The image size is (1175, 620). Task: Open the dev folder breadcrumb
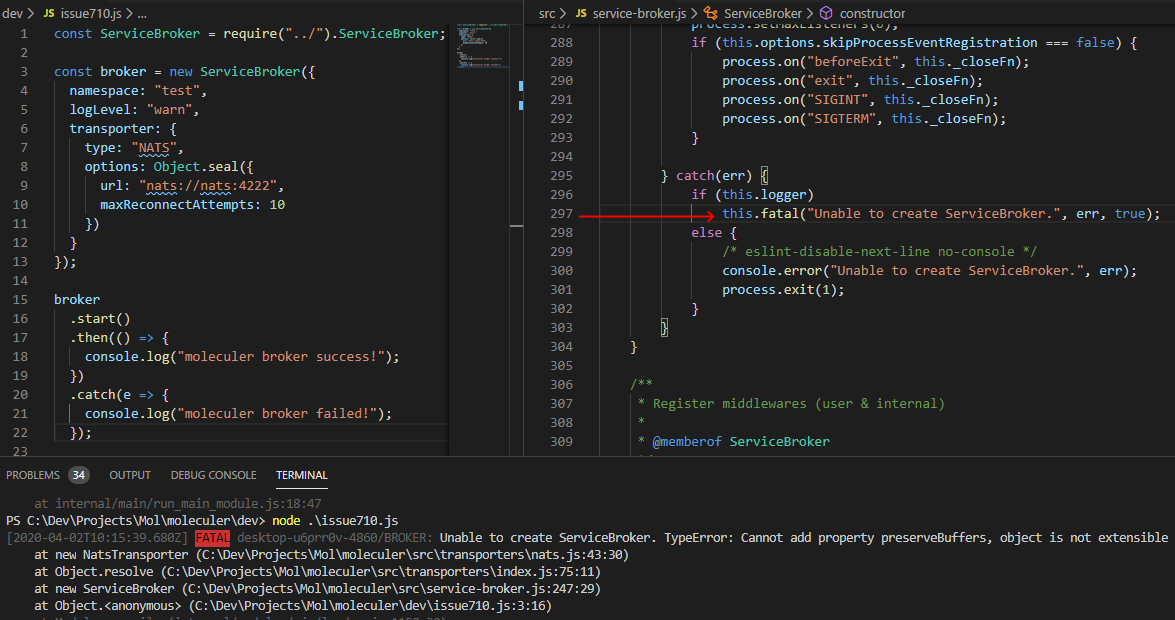point(13,13)
